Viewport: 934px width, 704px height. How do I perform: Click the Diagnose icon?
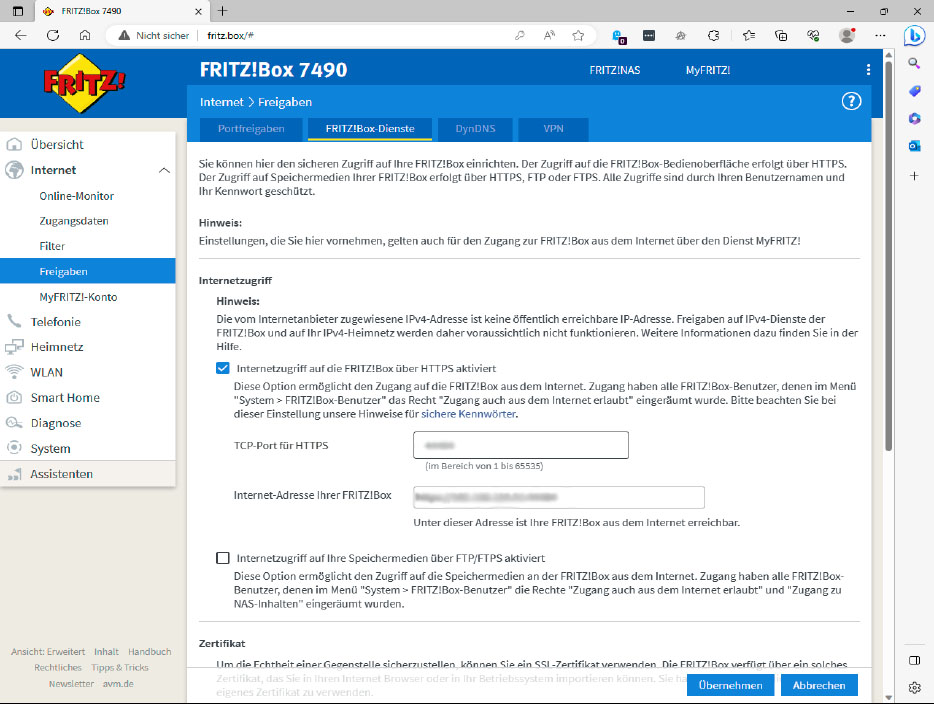click(x=14, y=423)
